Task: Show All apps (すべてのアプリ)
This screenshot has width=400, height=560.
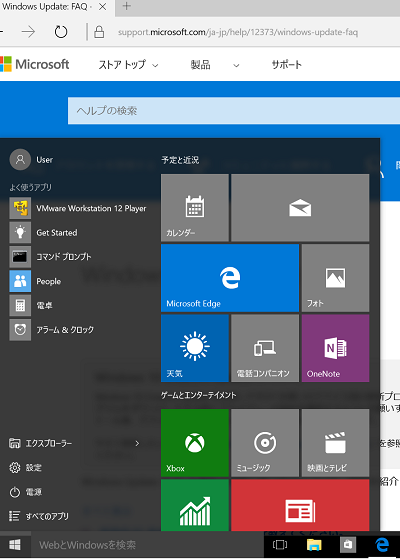Action: tap(39, 516)
